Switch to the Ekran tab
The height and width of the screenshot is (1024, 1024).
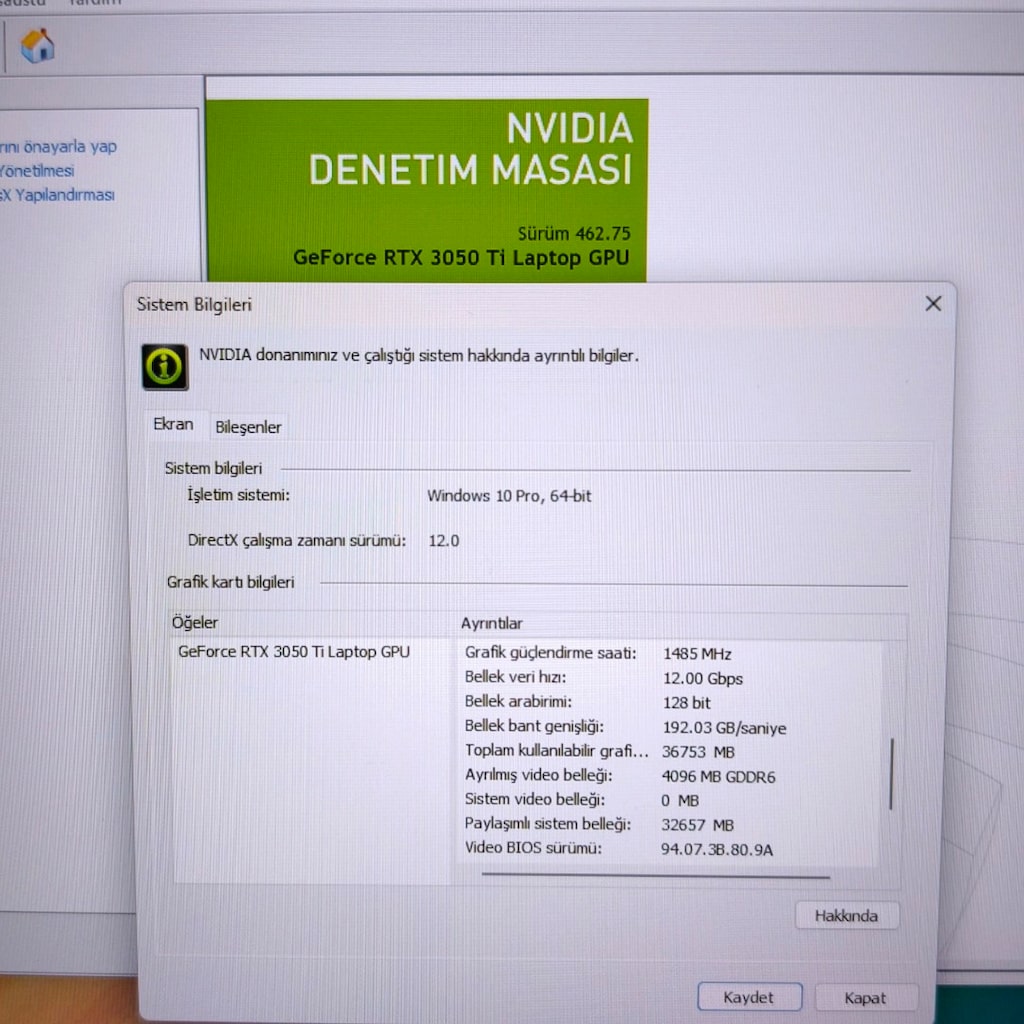[173, 424]
